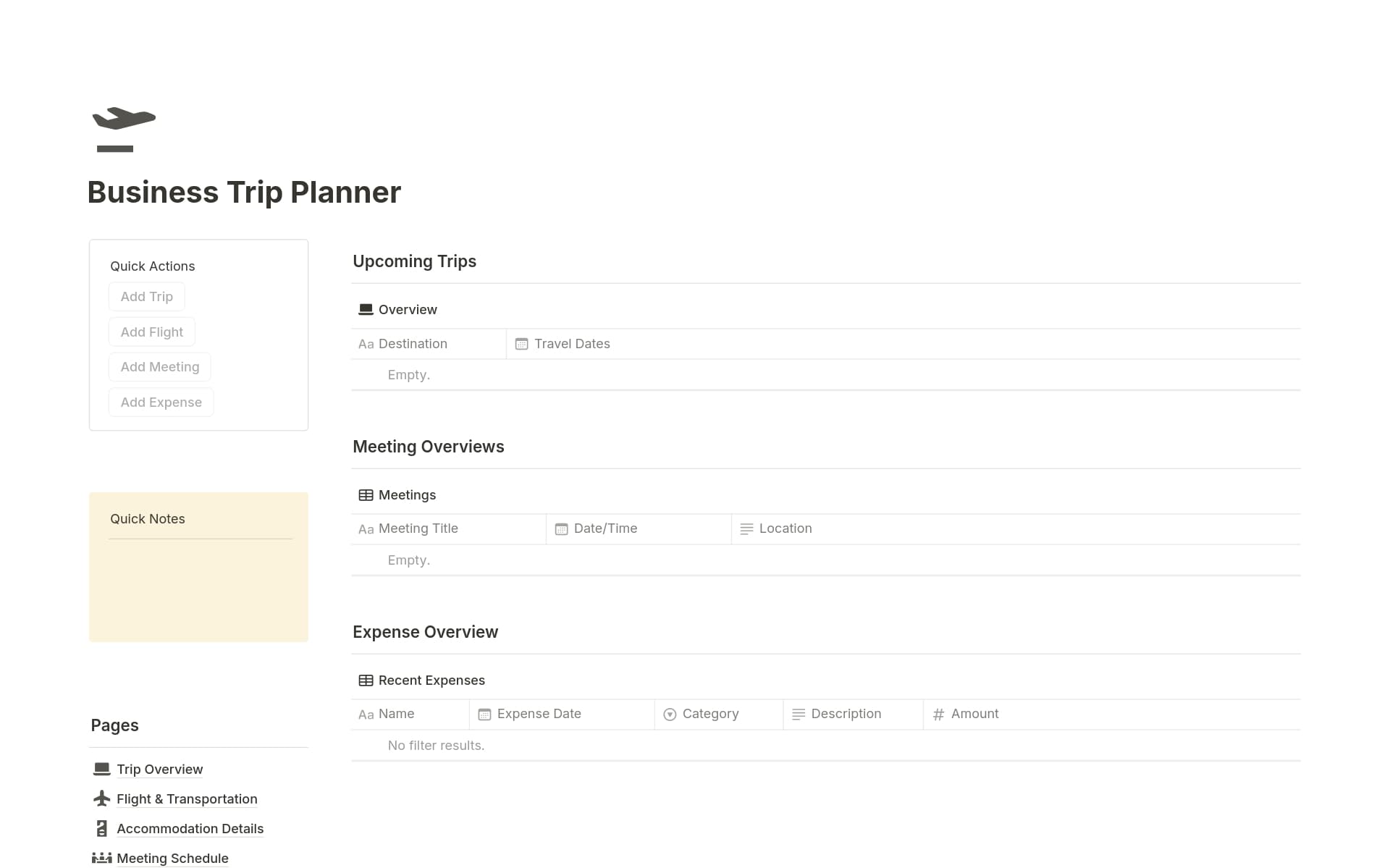Open the Accommodation Details page link

point(190,828)
